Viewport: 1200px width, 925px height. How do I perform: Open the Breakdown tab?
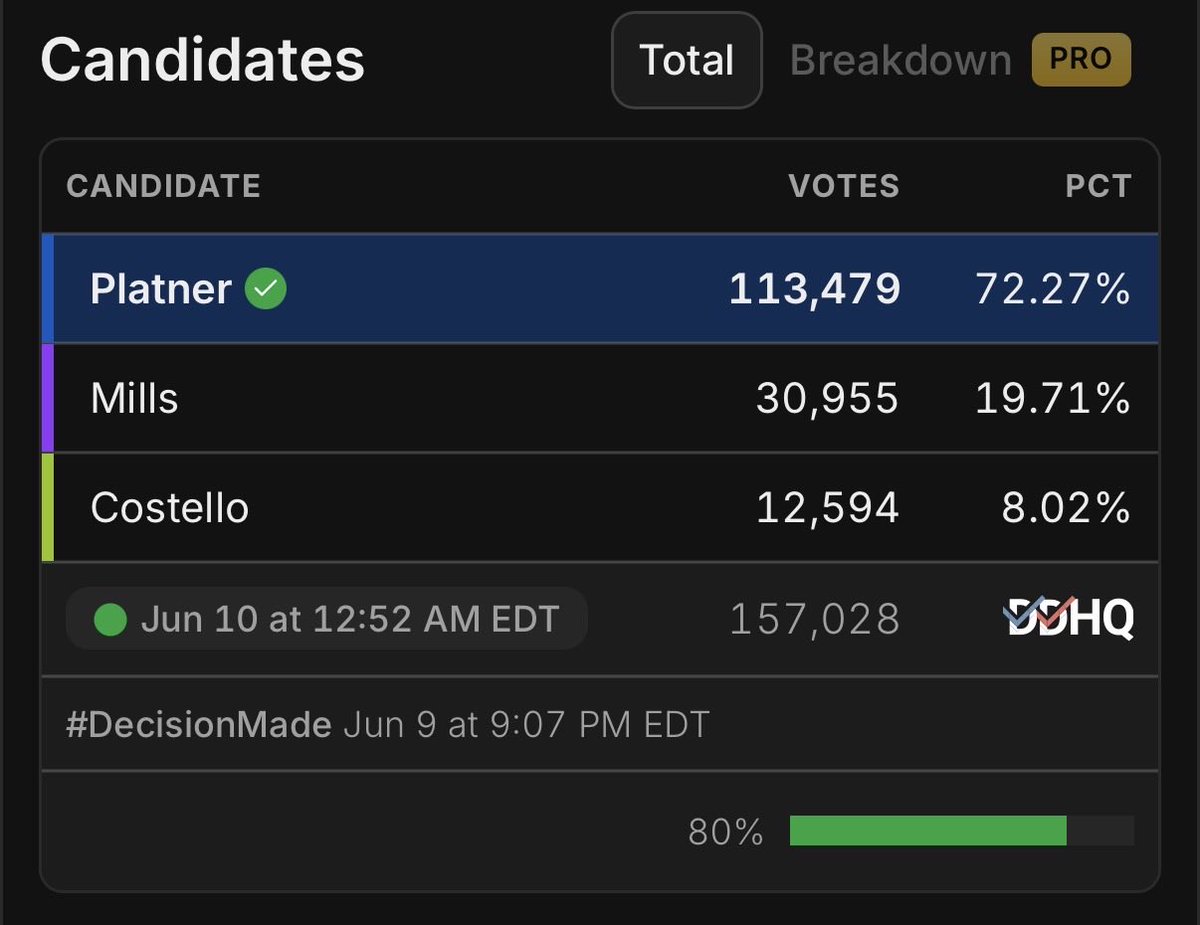pos(901,60)
